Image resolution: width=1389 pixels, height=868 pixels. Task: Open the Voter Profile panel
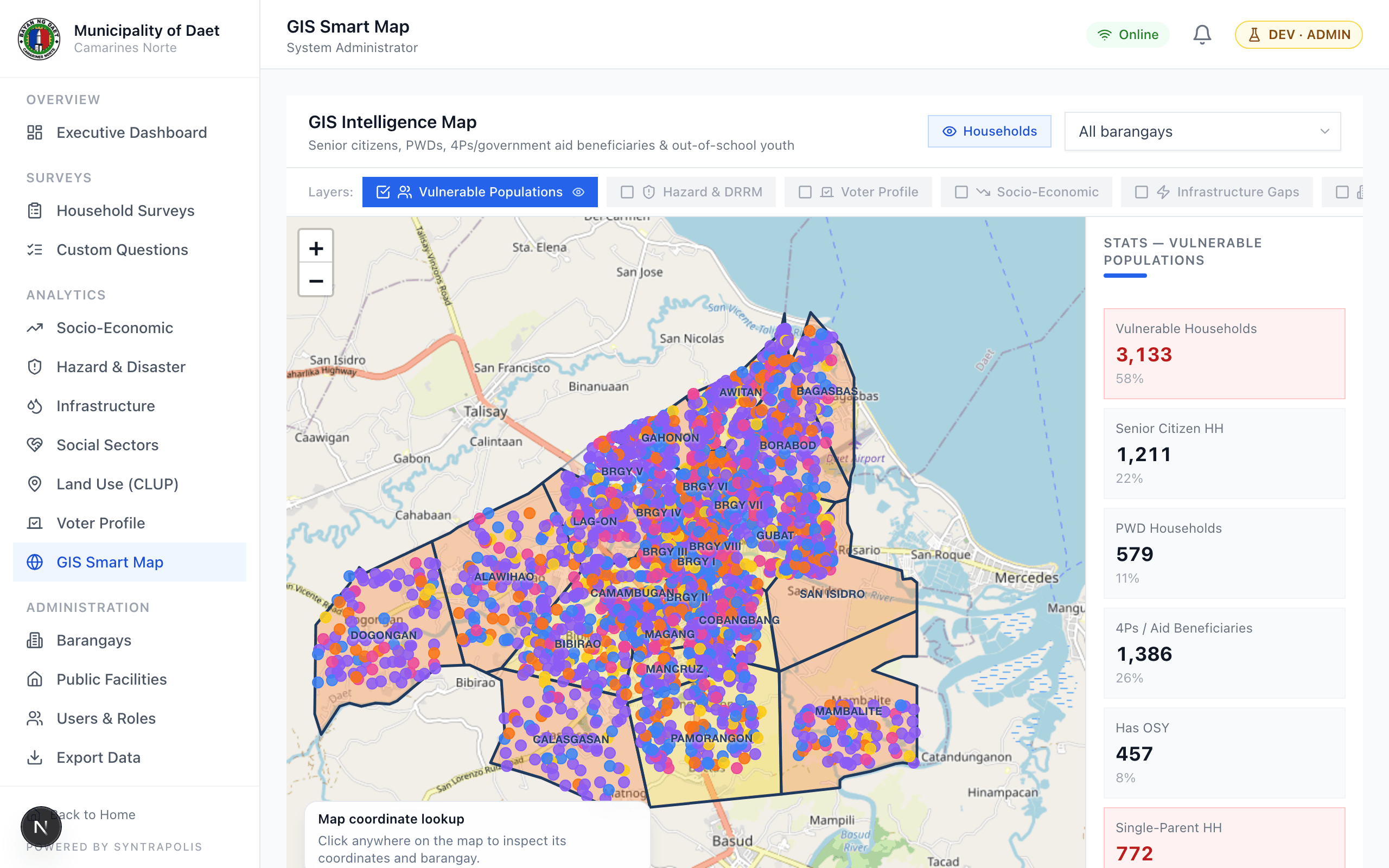[x=101, y=522]
